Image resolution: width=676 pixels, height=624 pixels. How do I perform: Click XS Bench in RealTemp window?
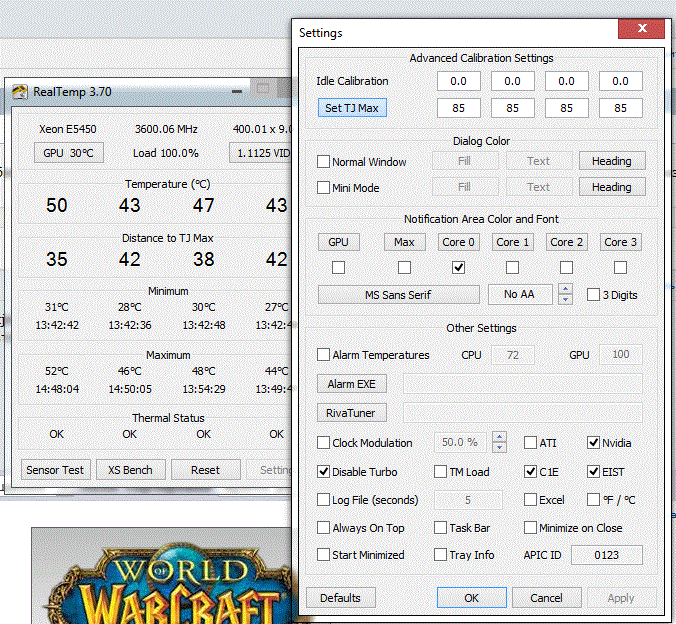pyautogui.click(x=131, y=470)
